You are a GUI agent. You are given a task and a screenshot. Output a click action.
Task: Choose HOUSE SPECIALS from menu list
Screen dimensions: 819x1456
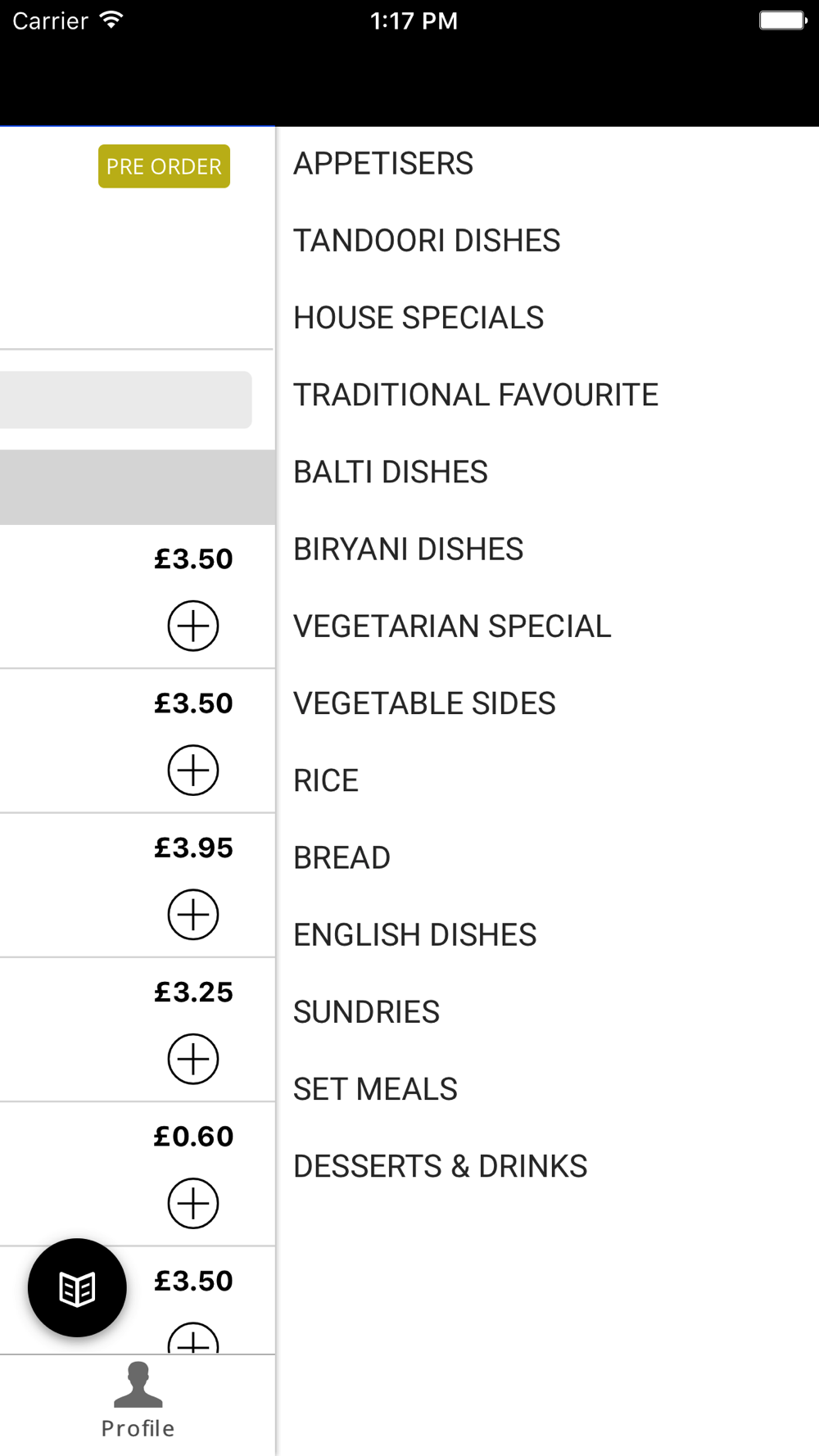tap(419, 318)
